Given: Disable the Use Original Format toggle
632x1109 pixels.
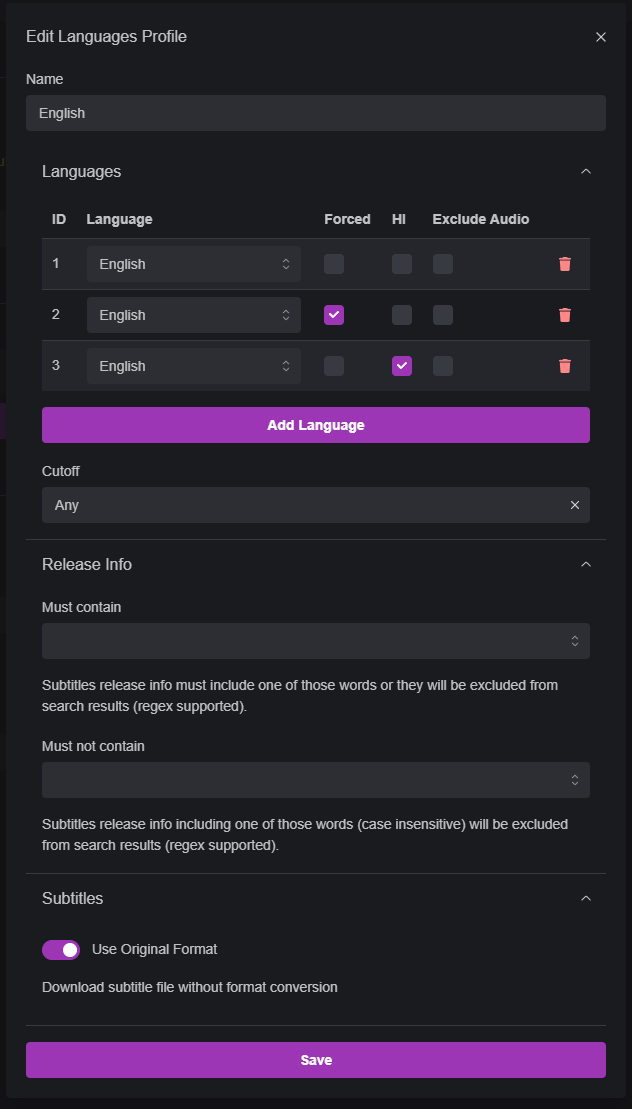Looking at the screenshot, I should 61,949.
